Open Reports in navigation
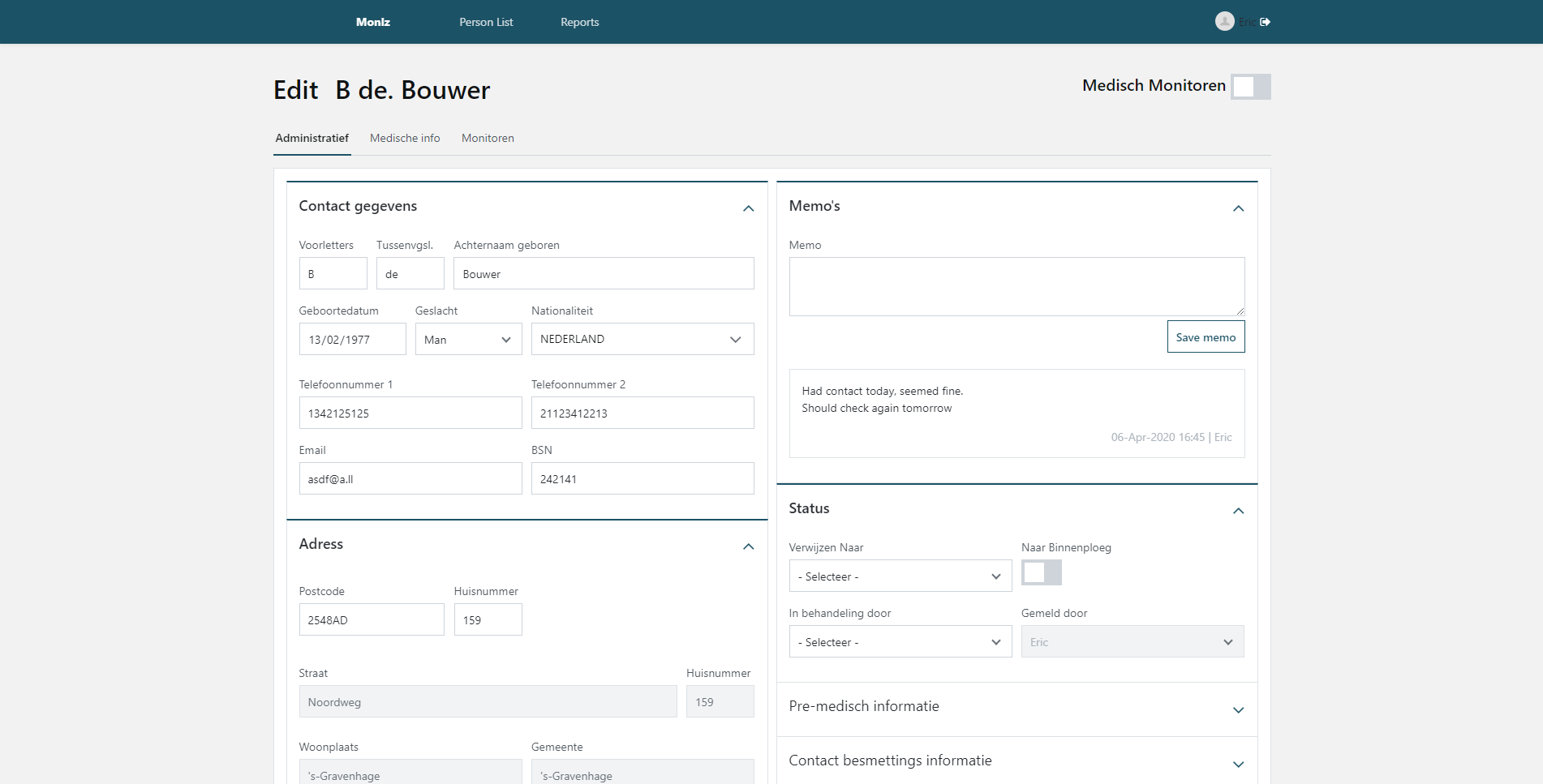 (579, 22)
